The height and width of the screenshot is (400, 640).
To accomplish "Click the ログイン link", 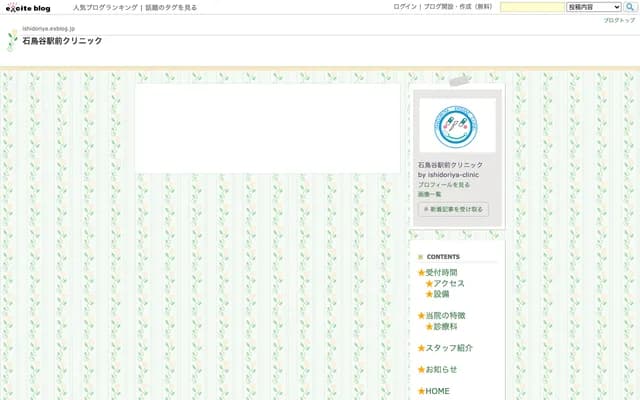I will (405, 7).
